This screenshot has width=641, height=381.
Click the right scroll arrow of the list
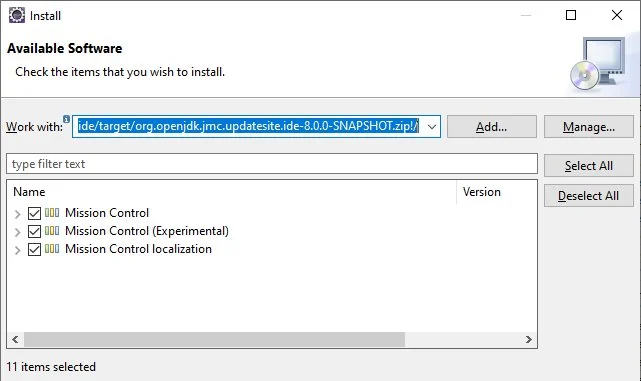click(x=529, y=340)
